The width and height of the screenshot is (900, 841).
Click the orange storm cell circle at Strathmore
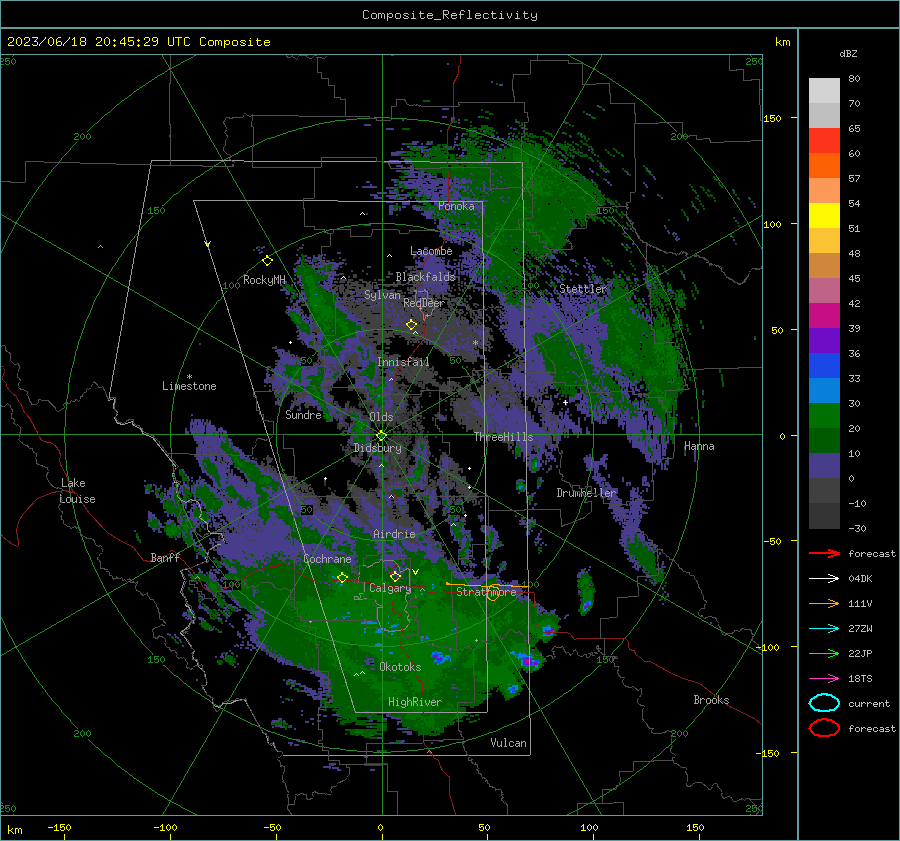(492, 595)
